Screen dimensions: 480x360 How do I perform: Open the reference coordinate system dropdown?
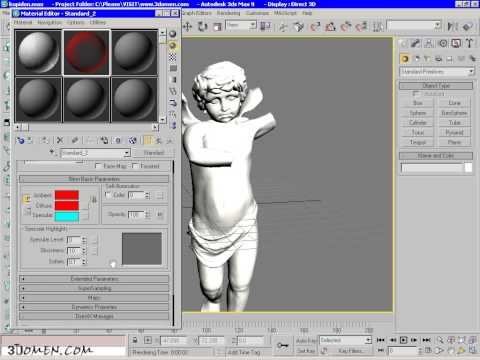point(253,25)
